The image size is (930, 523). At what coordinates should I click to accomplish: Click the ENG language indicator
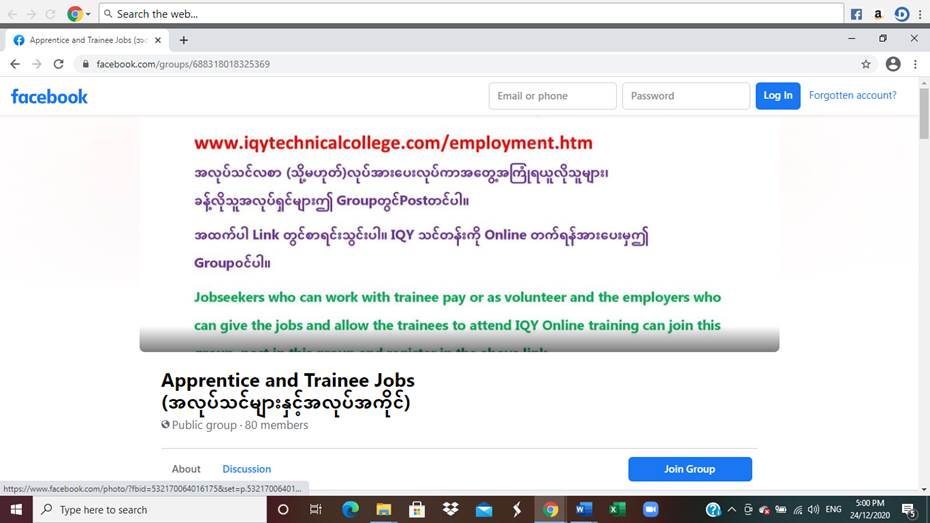tap(833, 509)
